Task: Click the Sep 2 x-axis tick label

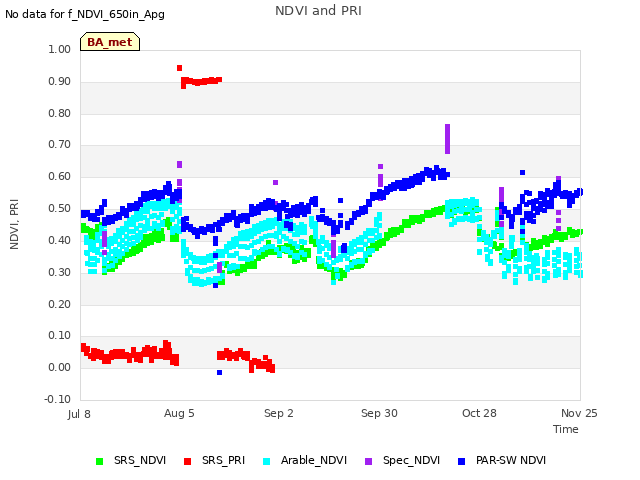Action: [279, 413]
